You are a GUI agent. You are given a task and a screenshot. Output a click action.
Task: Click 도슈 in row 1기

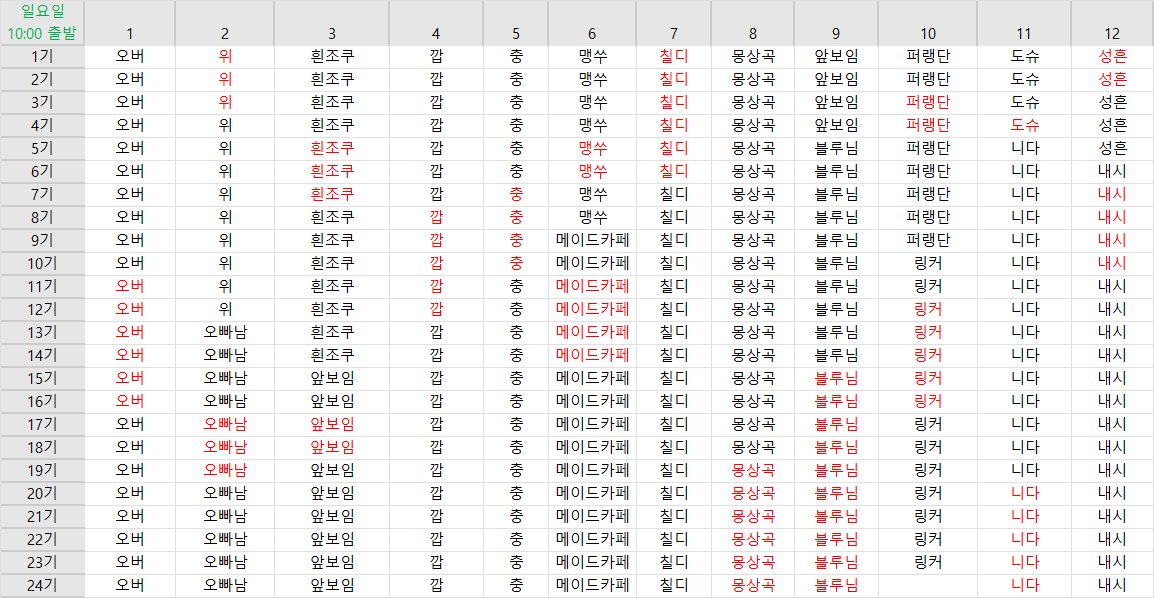1024,56
